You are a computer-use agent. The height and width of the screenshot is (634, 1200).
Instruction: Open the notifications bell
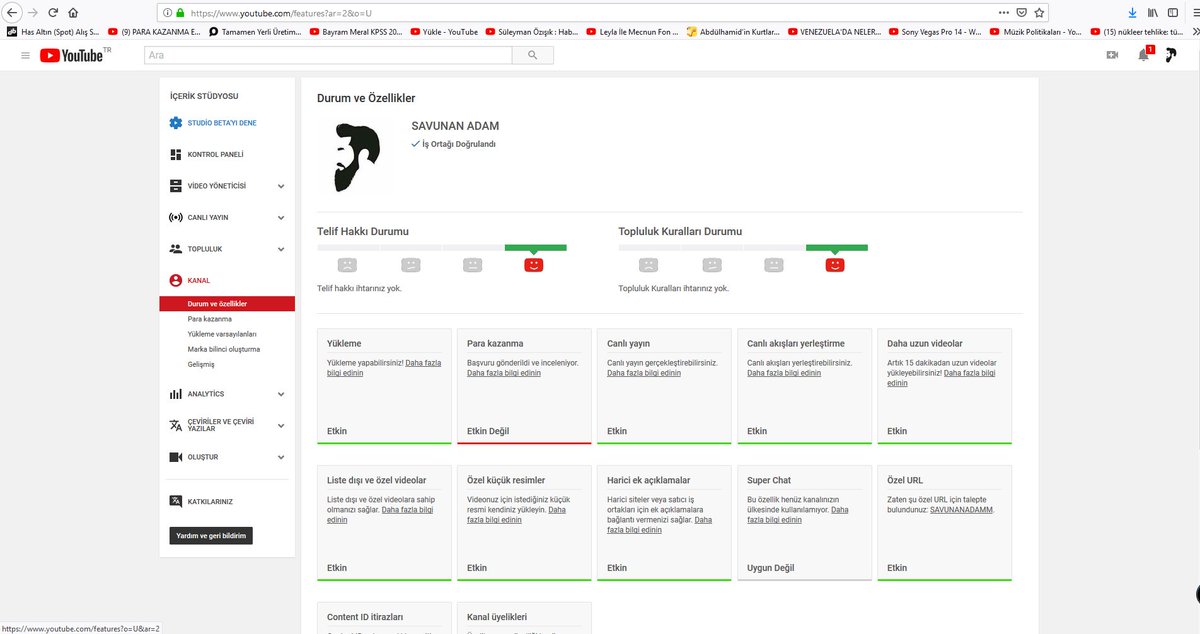point(1143,56)
